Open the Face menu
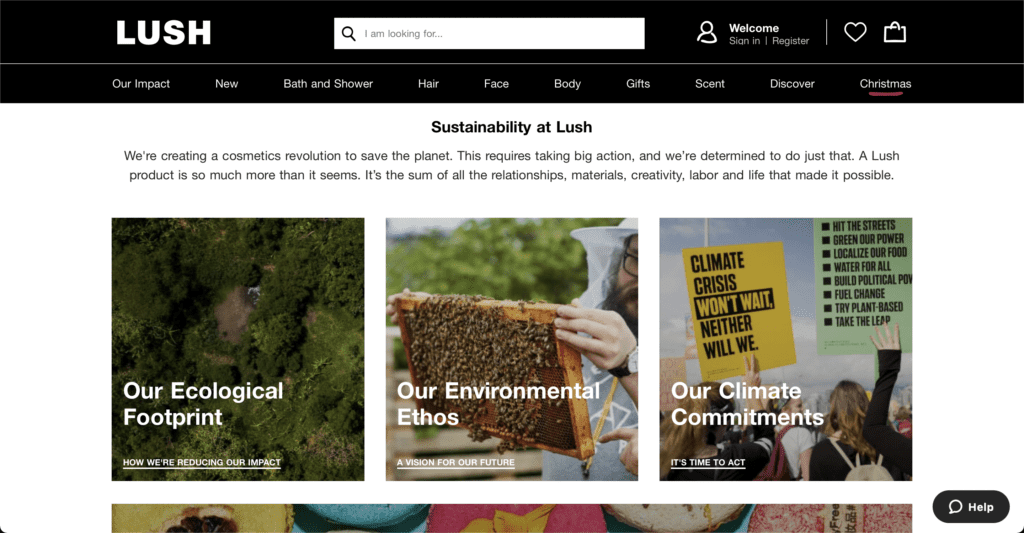 [496, 84]
